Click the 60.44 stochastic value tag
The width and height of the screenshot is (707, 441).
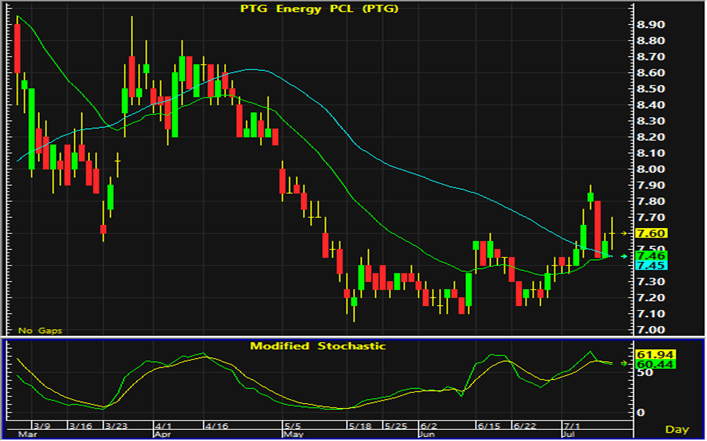point(655,364)
